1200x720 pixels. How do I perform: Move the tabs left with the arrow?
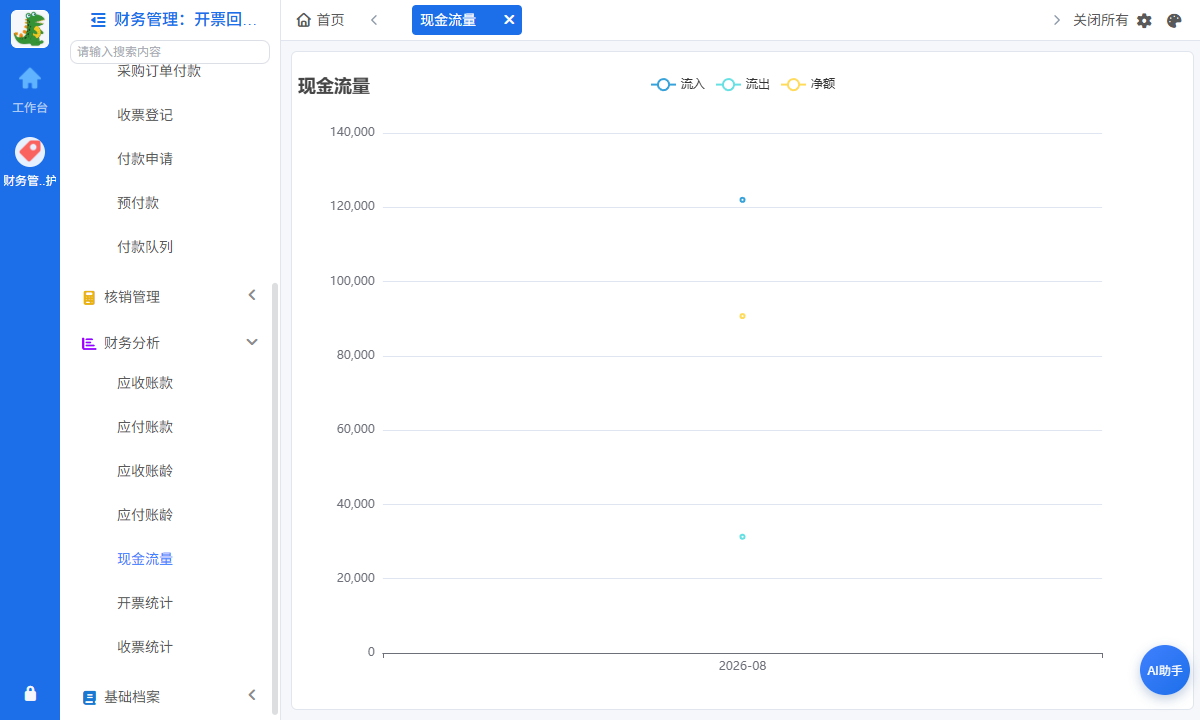[x=374, y=20]
